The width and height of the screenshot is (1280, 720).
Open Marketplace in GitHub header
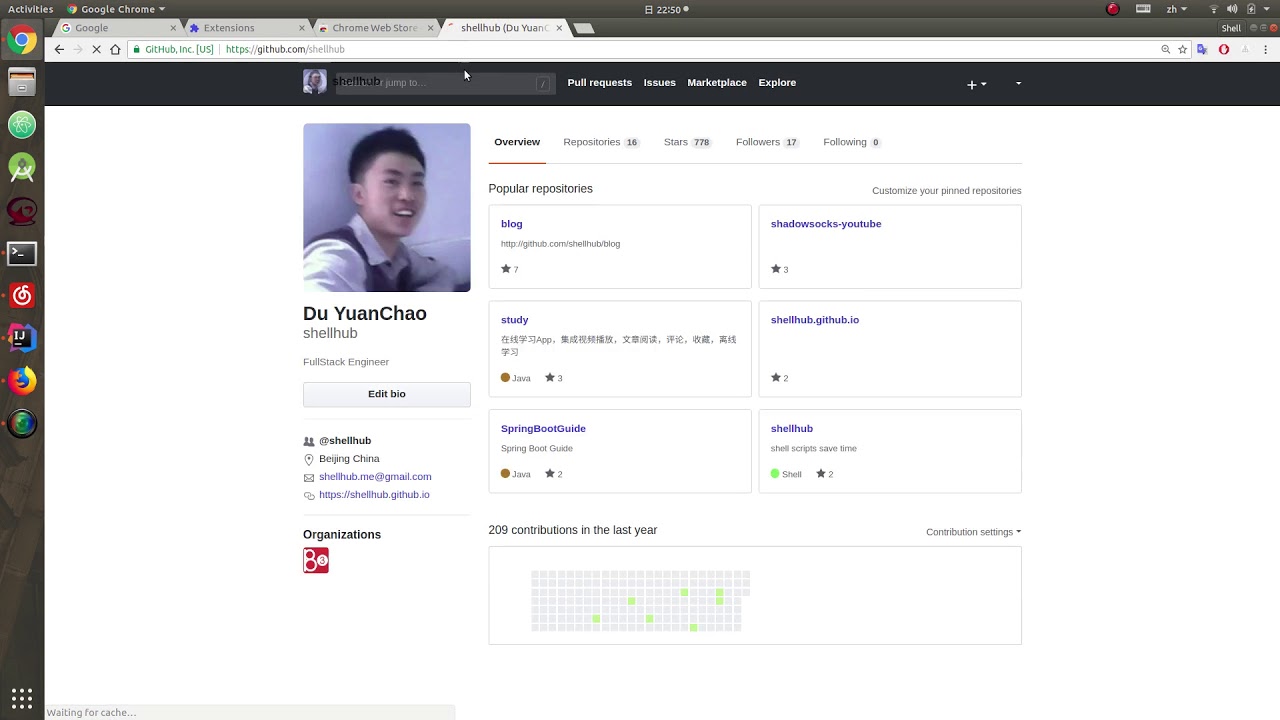click(x=717, y=83)
